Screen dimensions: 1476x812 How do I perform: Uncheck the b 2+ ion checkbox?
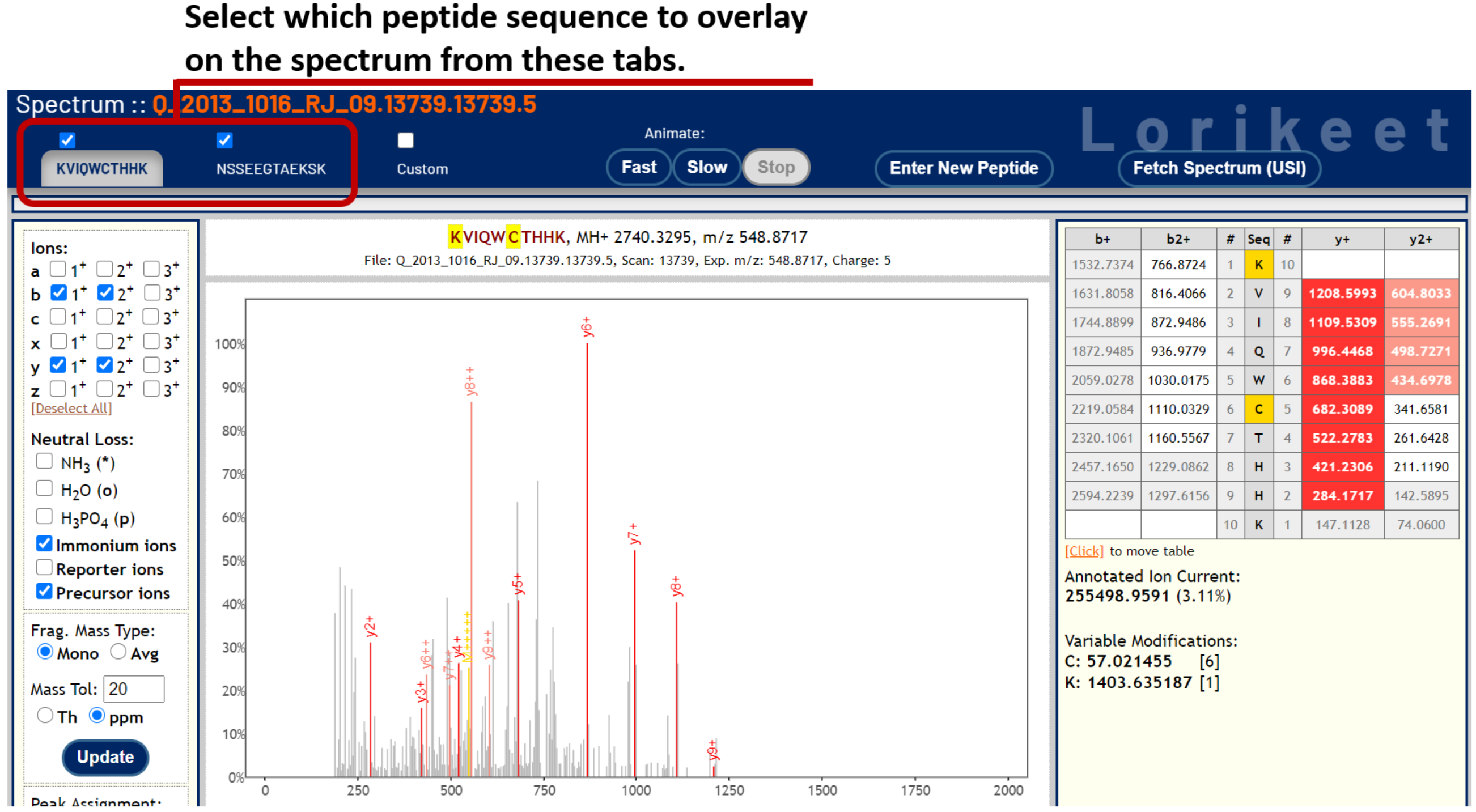click(105, 292)
